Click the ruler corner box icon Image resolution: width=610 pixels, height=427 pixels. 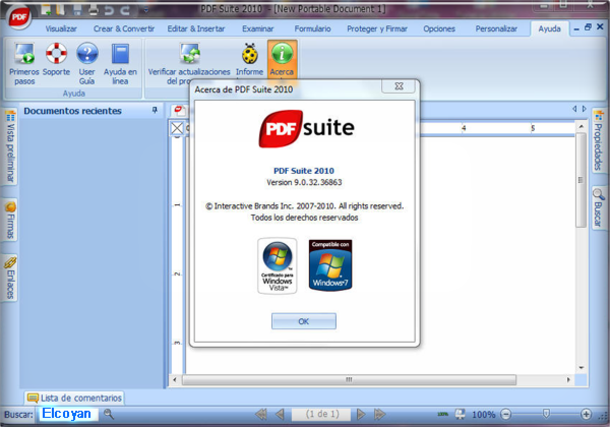177,128
